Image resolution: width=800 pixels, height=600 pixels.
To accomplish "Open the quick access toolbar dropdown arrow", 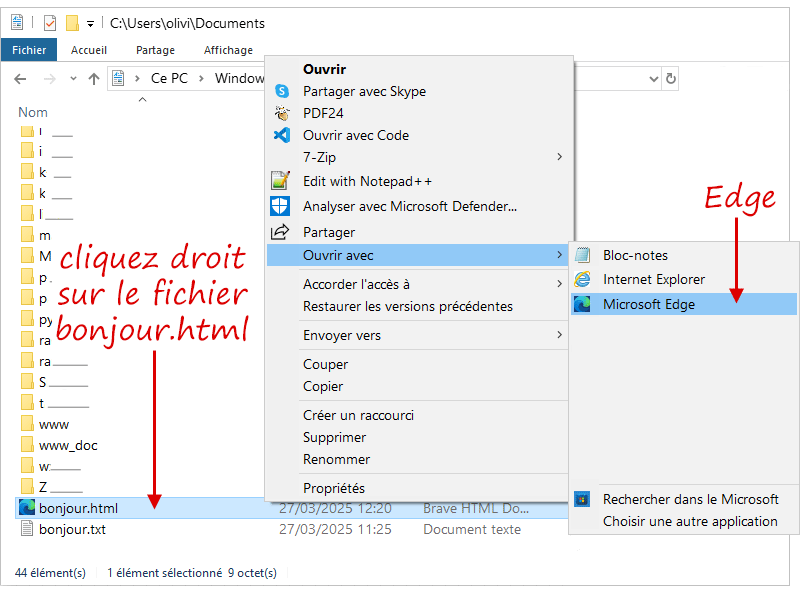I will (90, 23).
